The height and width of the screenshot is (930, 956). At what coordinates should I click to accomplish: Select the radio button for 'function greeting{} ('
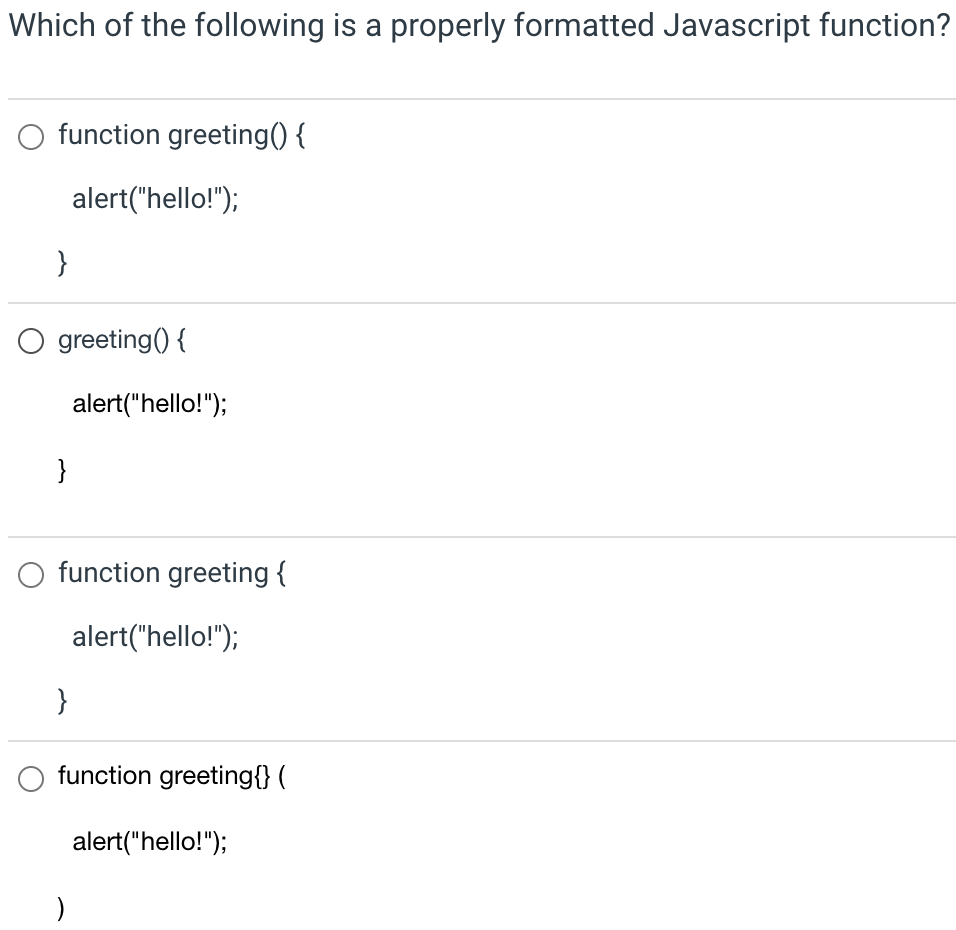(31, 779)
